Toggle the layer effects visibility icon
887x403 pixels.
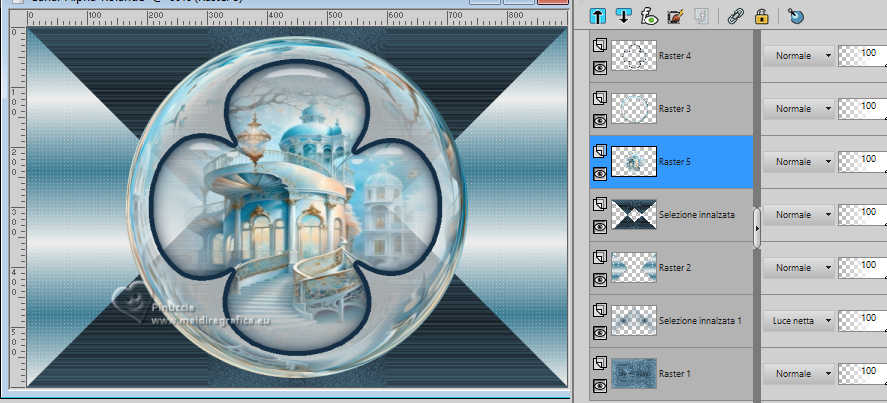tap(649, 16)
